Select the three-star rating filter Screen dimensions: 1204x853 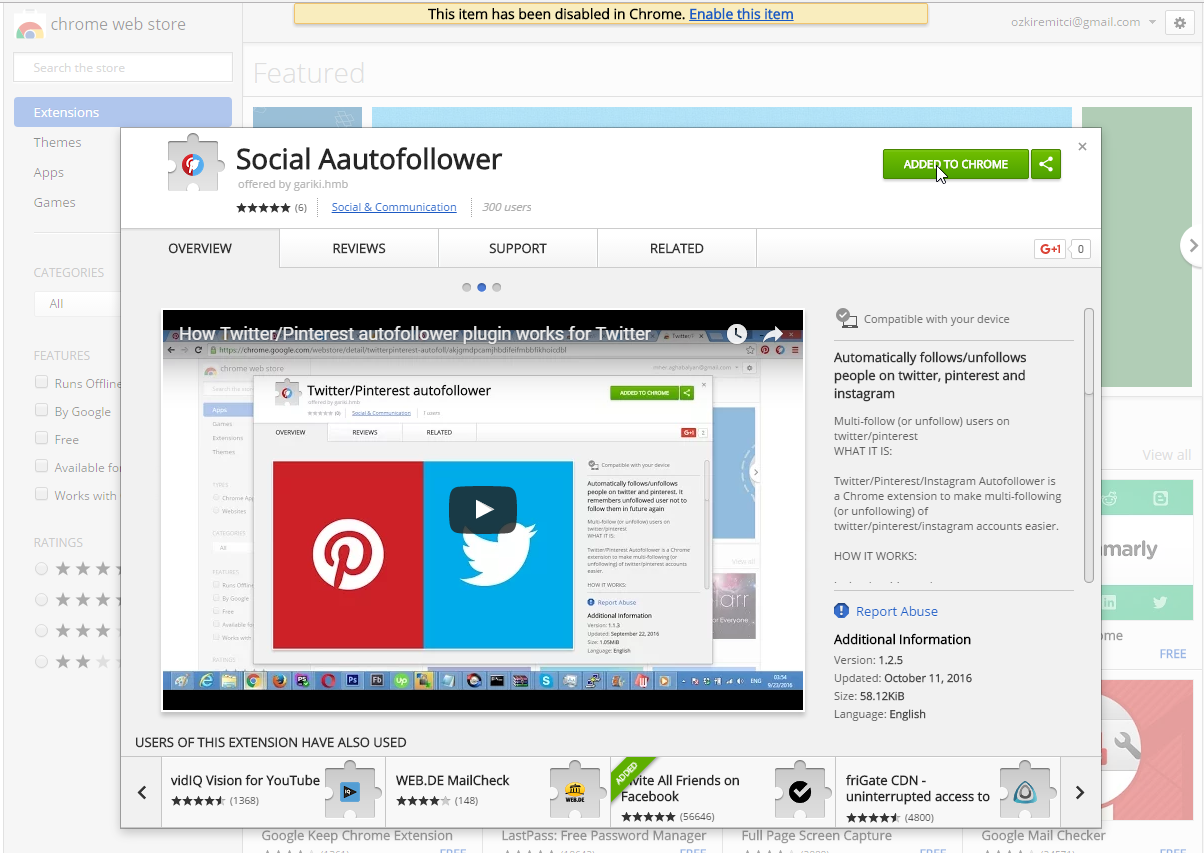(41, 630)
